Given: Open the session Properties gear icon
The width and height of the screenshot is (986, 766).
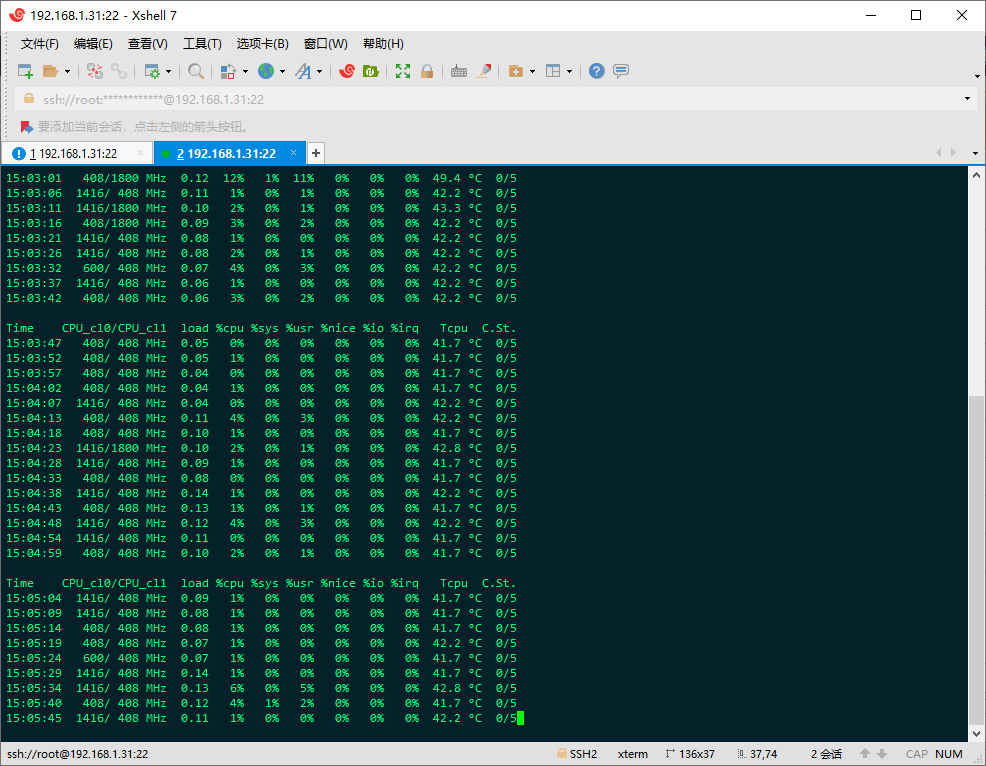Looking at the screenshot, I should (152, 71).
